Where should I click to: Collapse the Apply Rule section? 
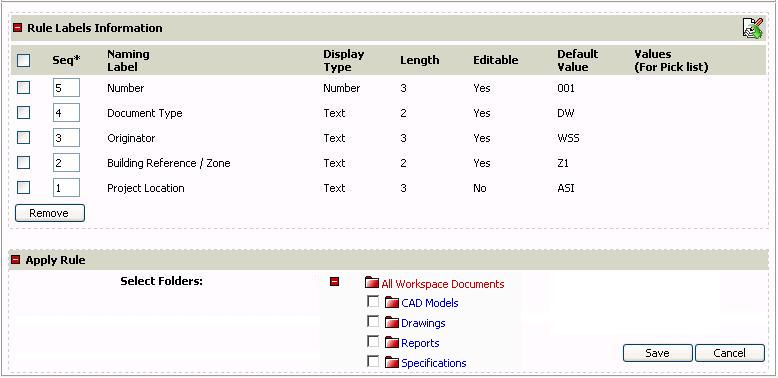tap(16, 259)
